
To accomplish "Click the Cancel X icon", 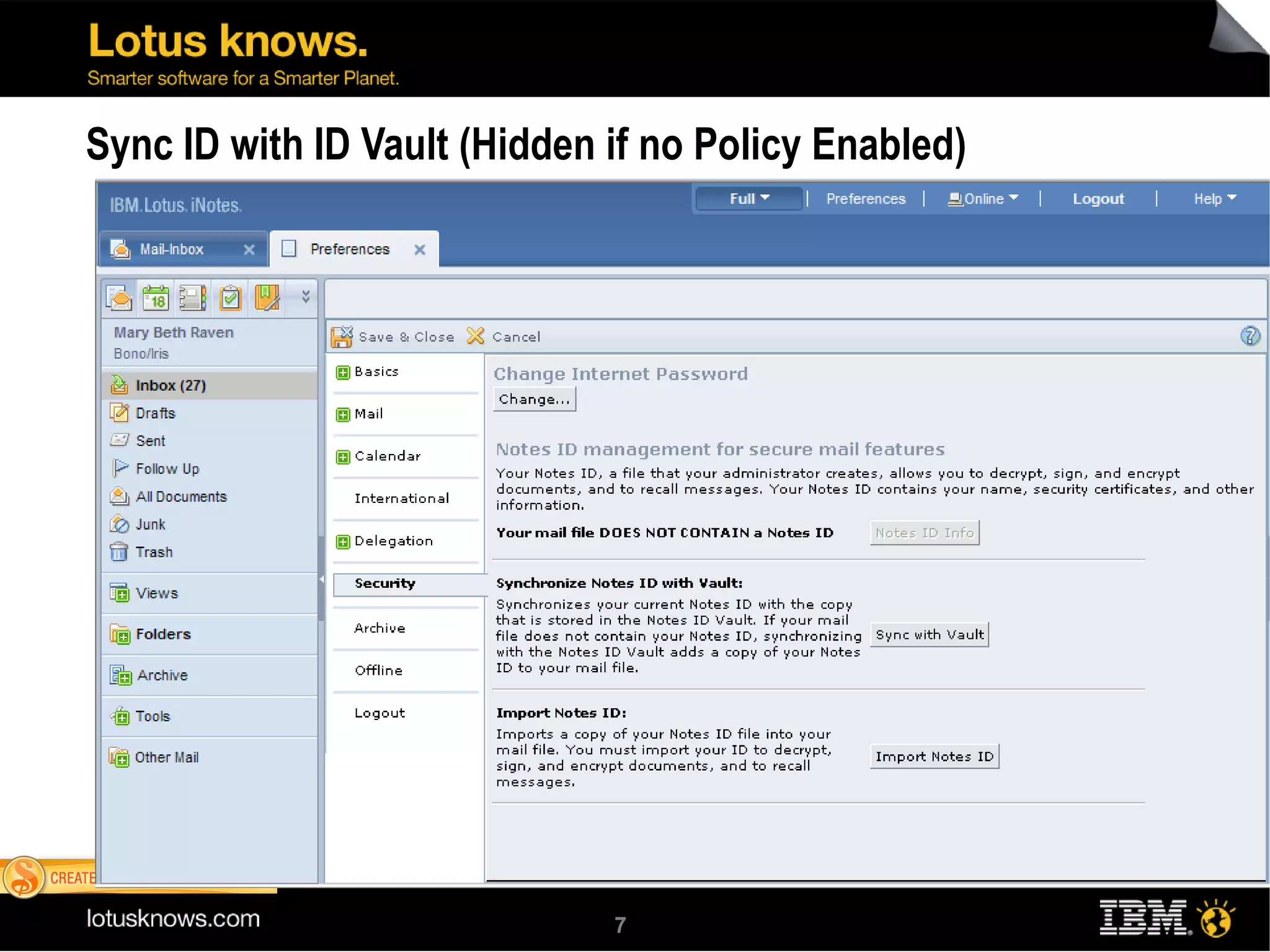I will 476,336.
